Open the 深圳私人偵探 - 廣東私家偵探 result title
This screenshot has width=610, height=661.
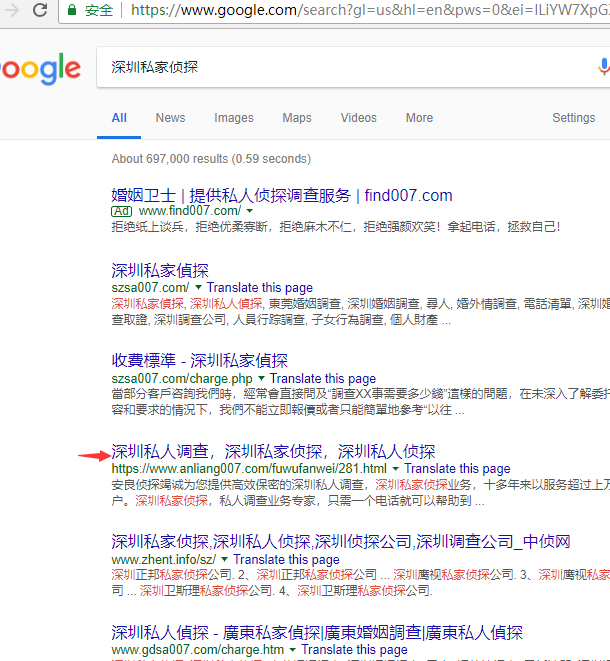(317, 632)
